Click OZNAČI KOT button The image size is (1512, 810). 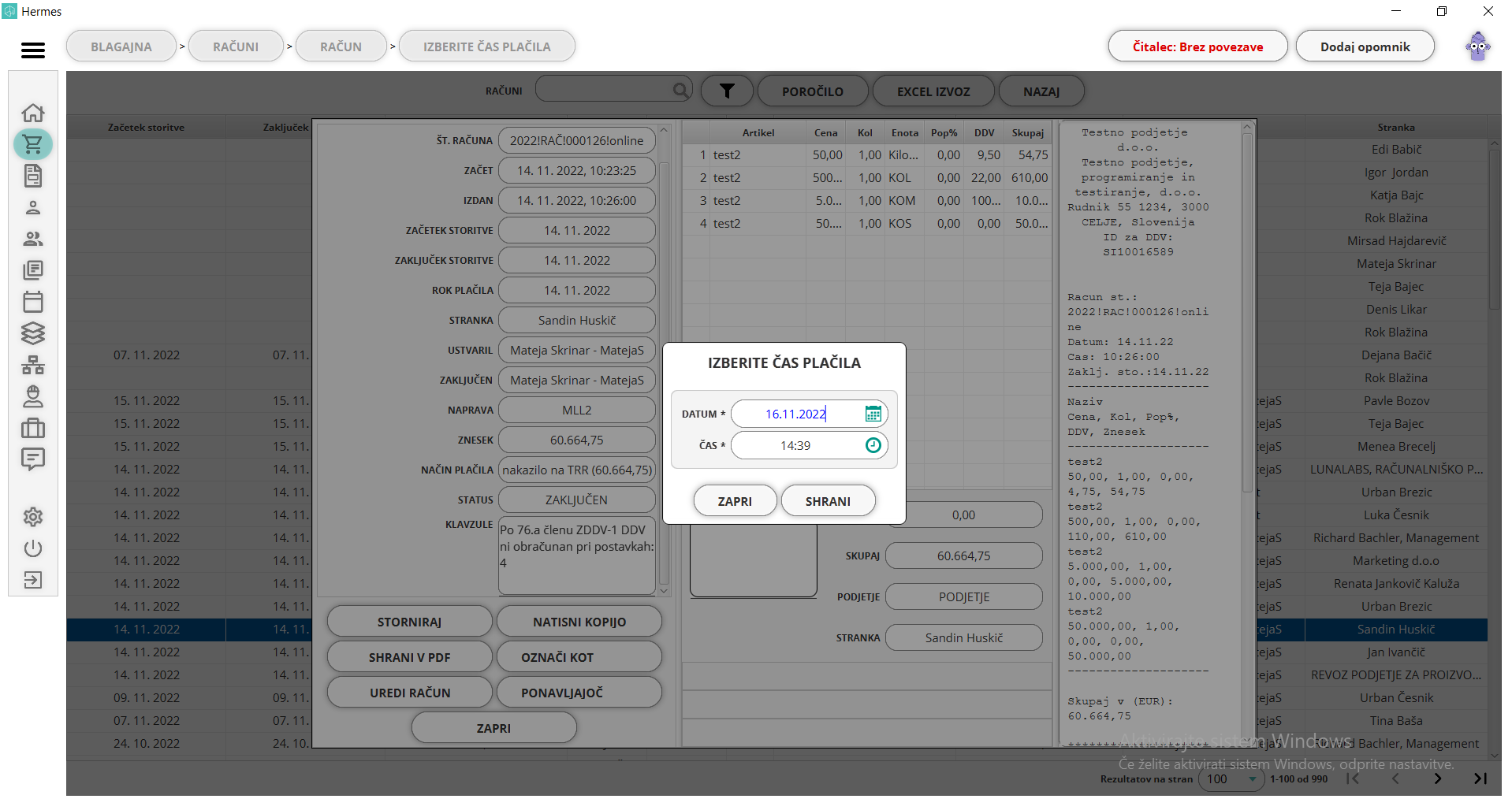(579, 657)
